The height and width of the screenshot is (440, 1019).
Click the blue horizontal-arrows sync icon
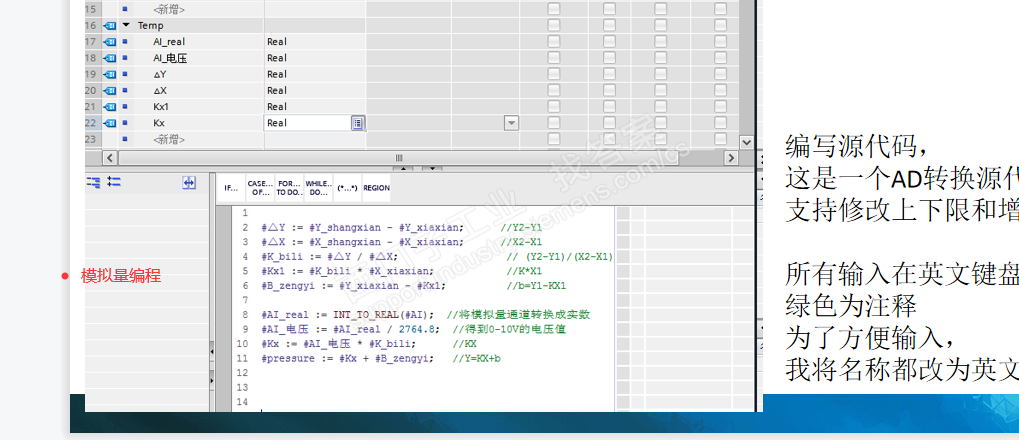tap(189, 183)
